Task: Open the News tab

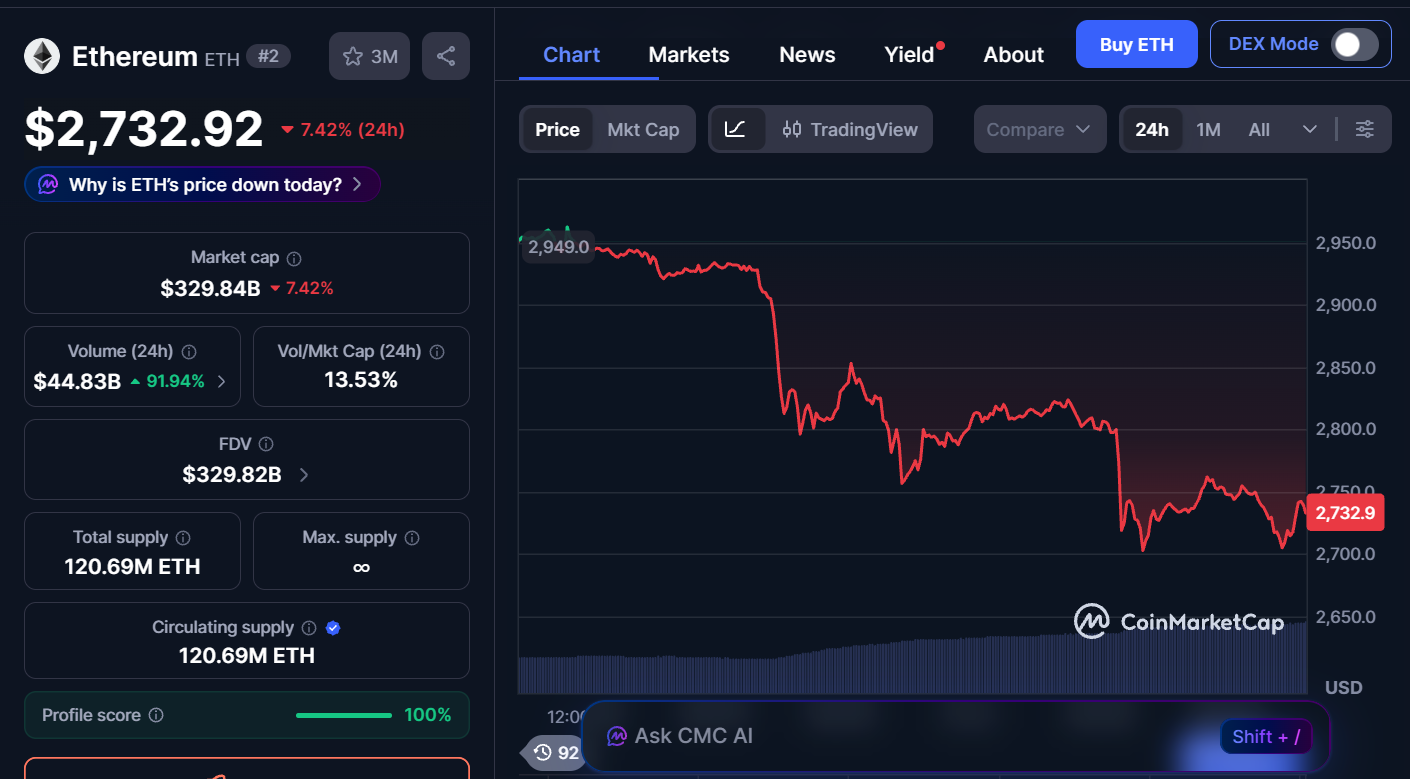Action: [x=807, y=54]
